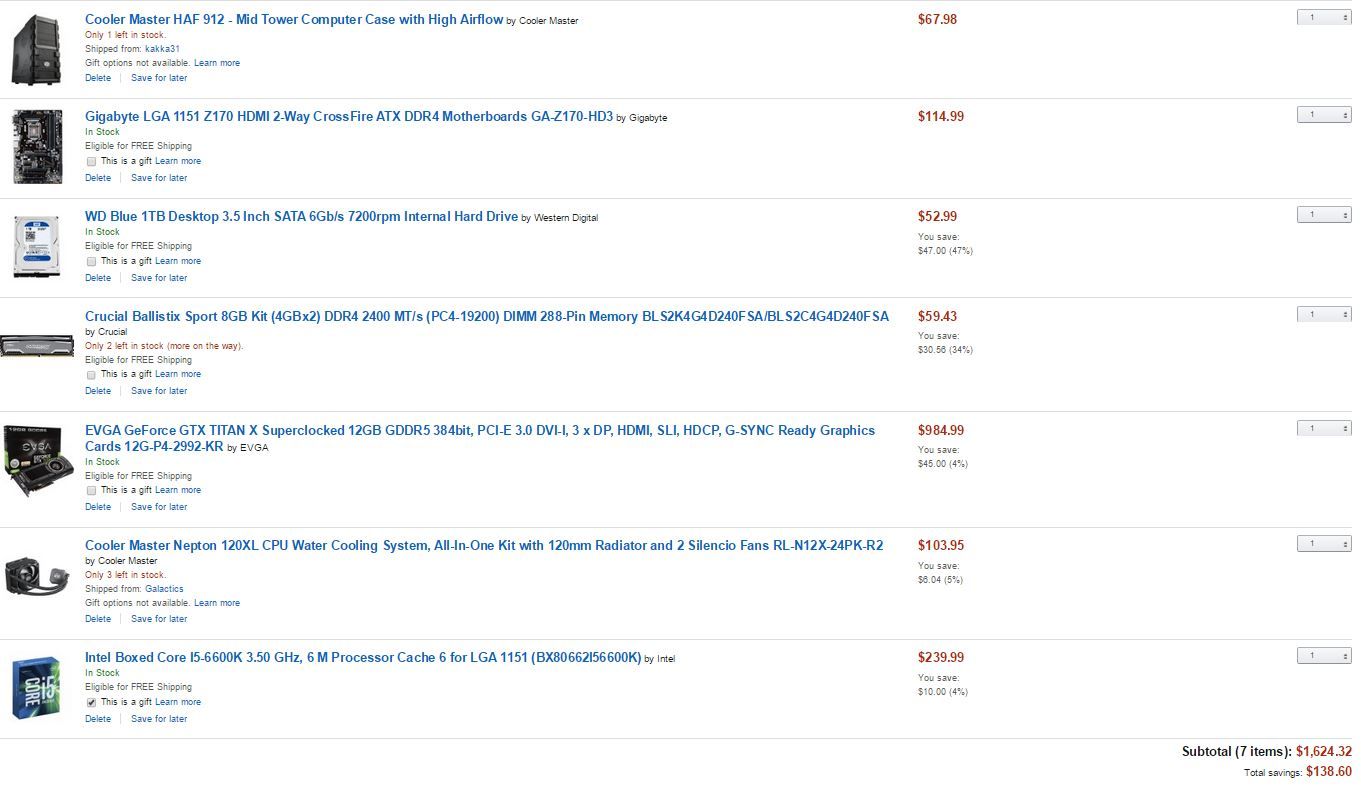Open the Crucial Ballistix Sport 8GB Kit title
Image resolution: width=1361 pixels, height=787 pixels.
click(x=487, y=316)
